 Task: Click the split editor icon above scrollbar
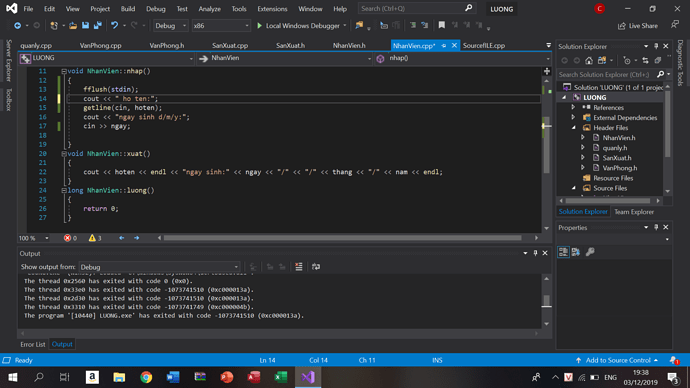point(547,71)
